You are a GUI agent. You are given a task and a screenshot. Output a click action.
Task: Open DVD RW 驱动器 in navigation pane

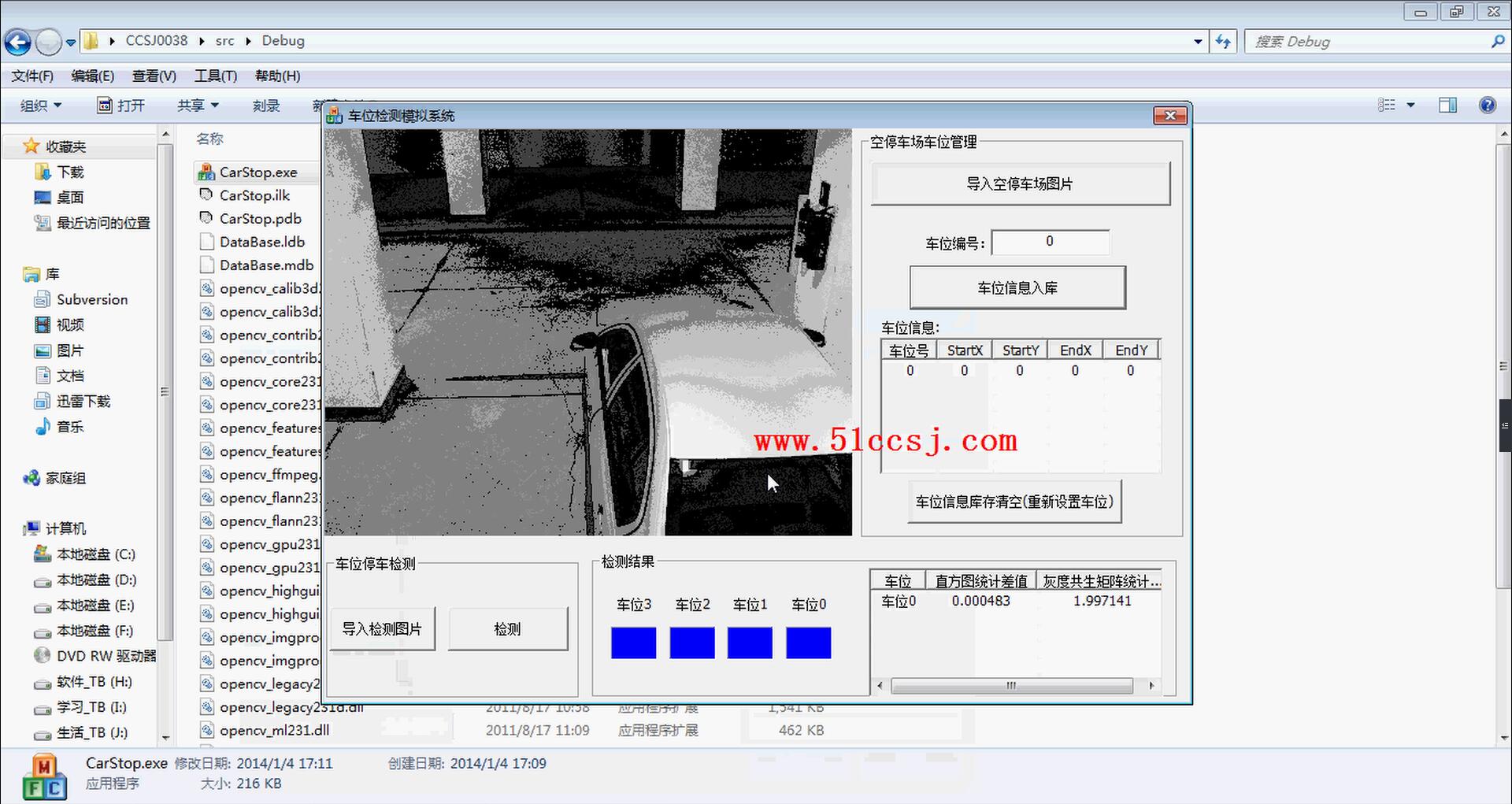[106, 656]
